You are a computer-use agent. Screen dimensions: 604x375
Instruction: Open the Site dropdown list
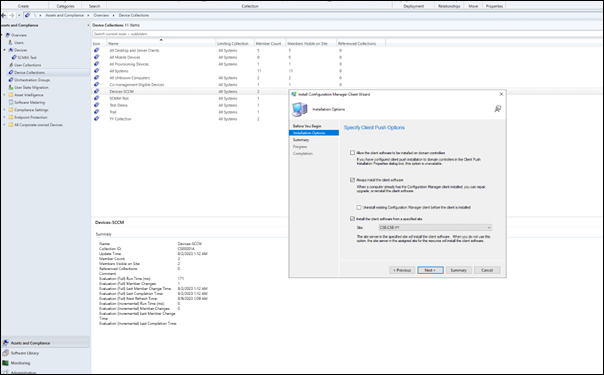435,228
